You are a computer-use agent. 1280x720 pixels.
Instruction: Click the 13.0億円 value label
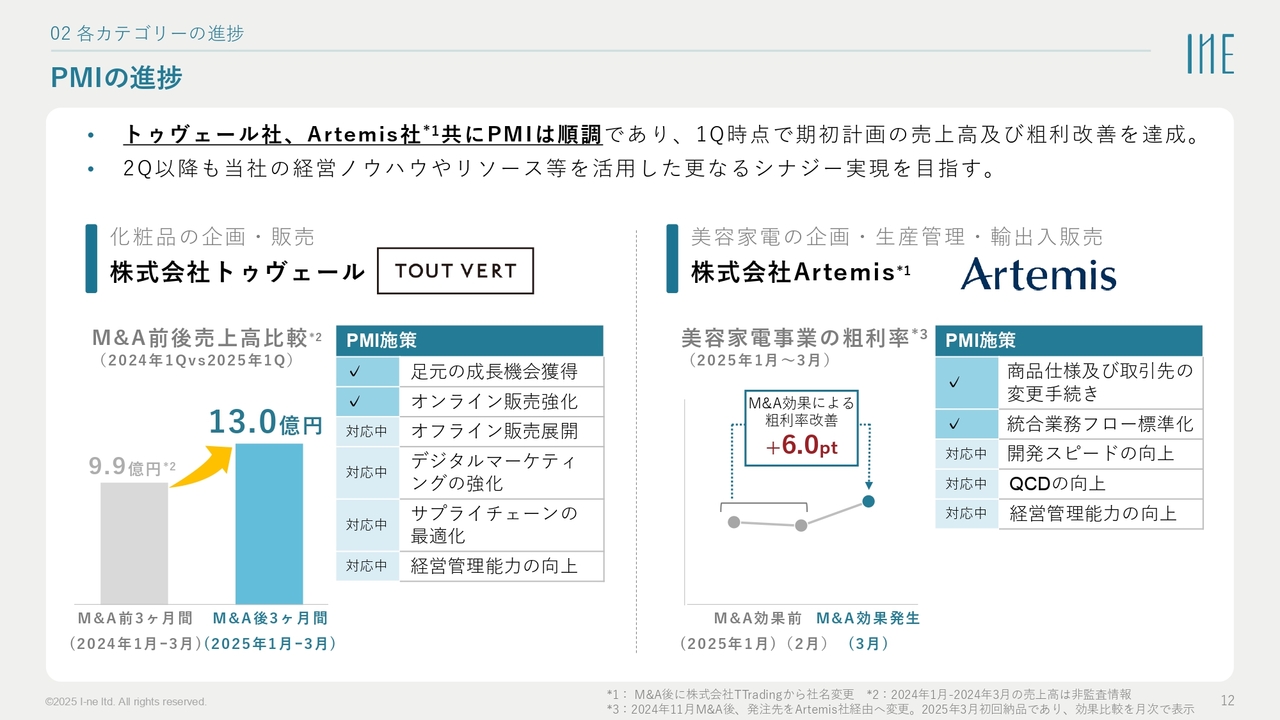click(265, 423)
